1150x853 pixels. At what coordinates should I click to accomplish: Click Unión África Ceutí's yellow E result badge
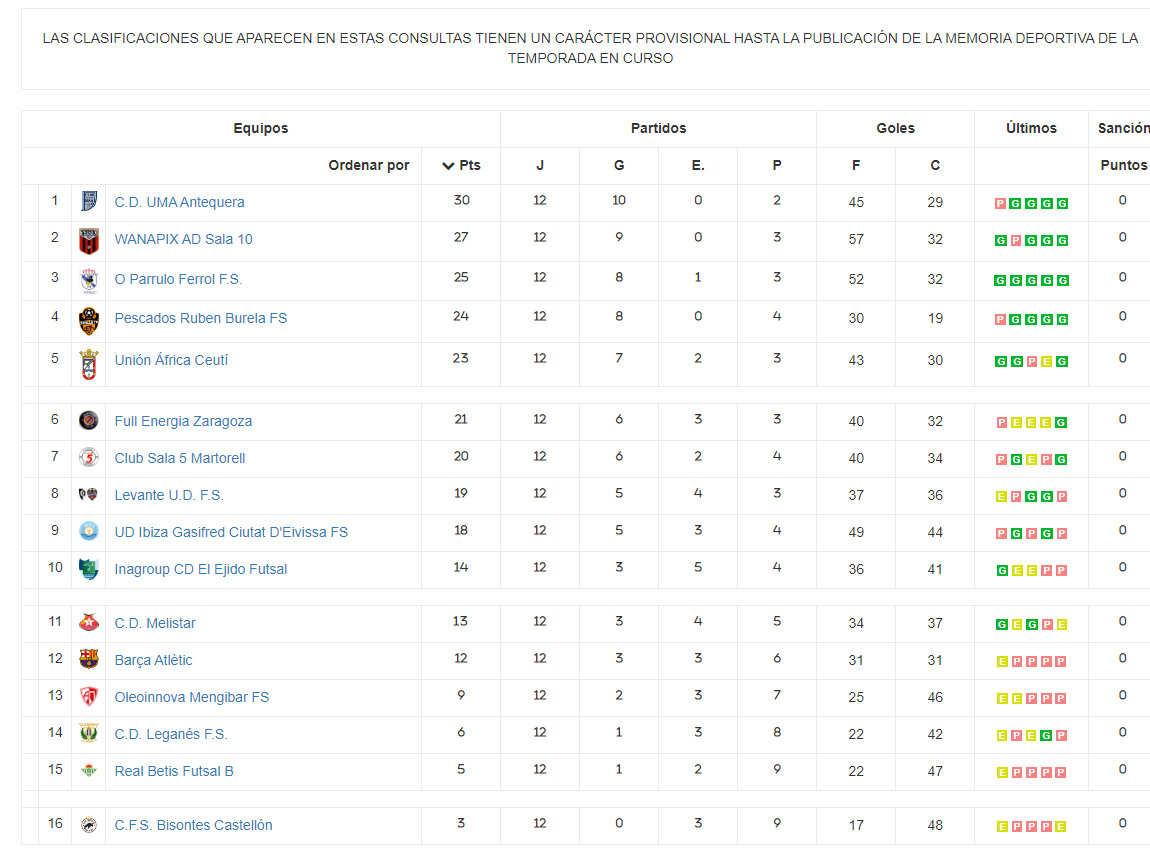coord(1047,362)
